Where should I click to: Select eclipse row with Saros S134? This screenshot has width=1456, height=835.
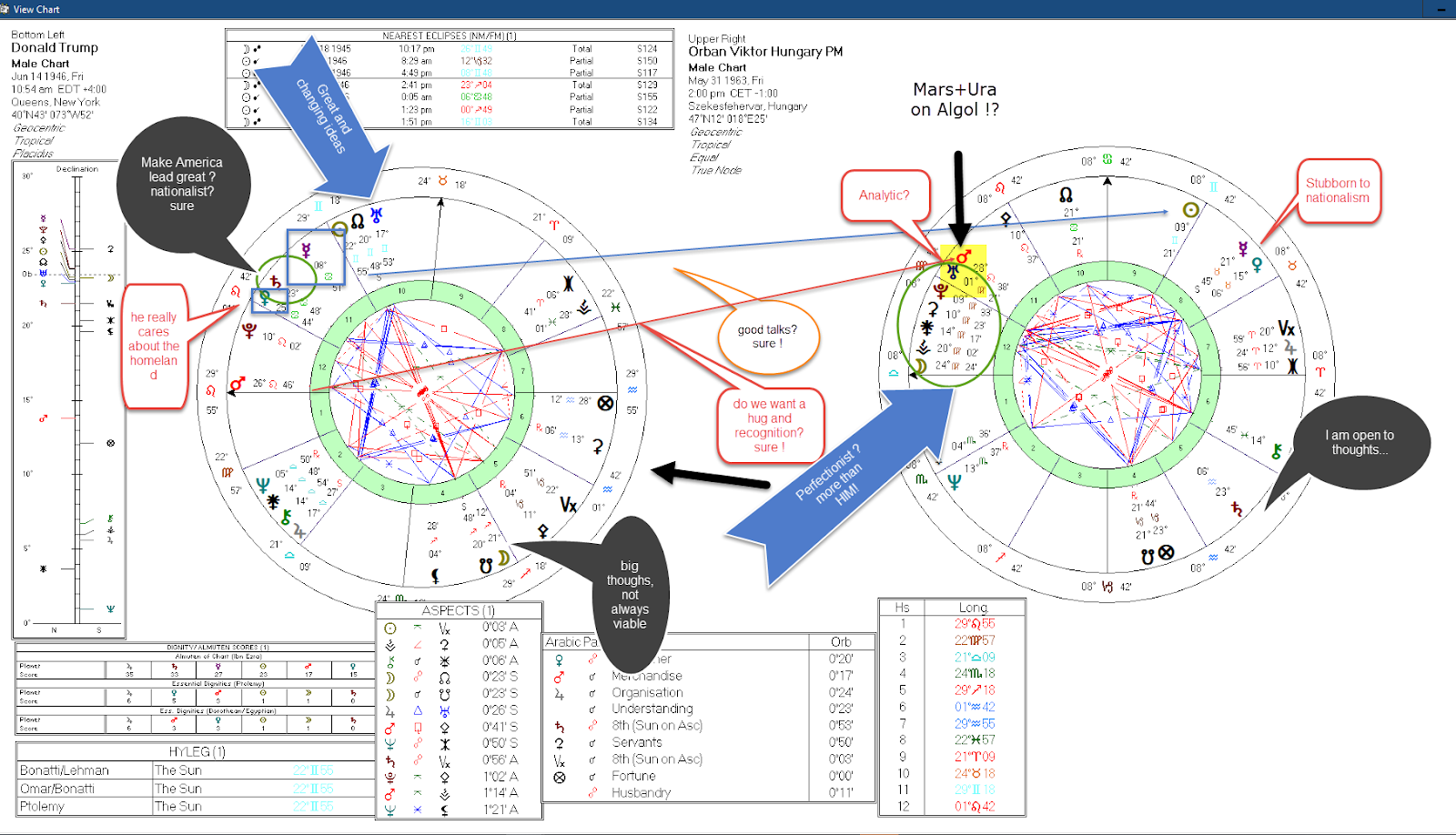[450, 121]
